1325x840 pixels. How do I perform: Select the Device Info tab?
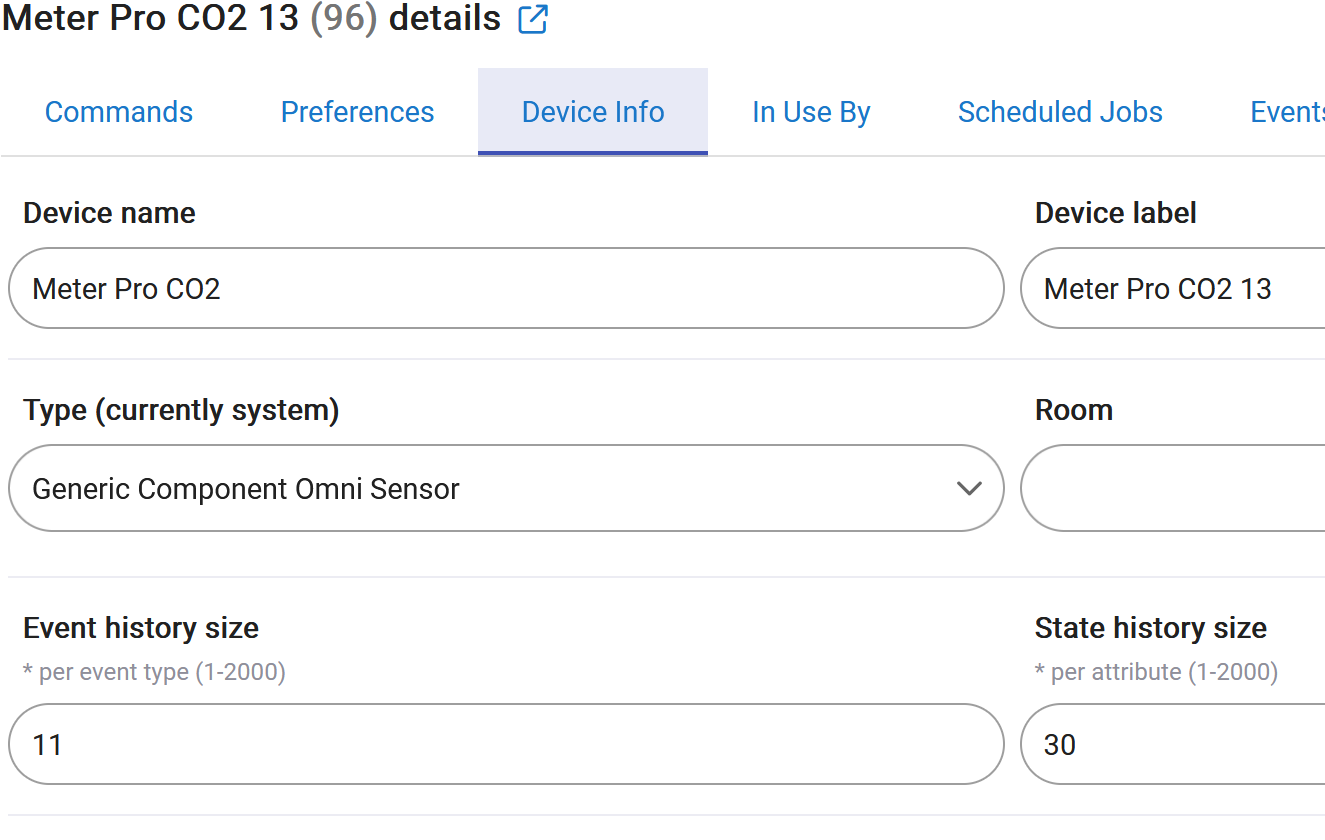tap(593, 112)
